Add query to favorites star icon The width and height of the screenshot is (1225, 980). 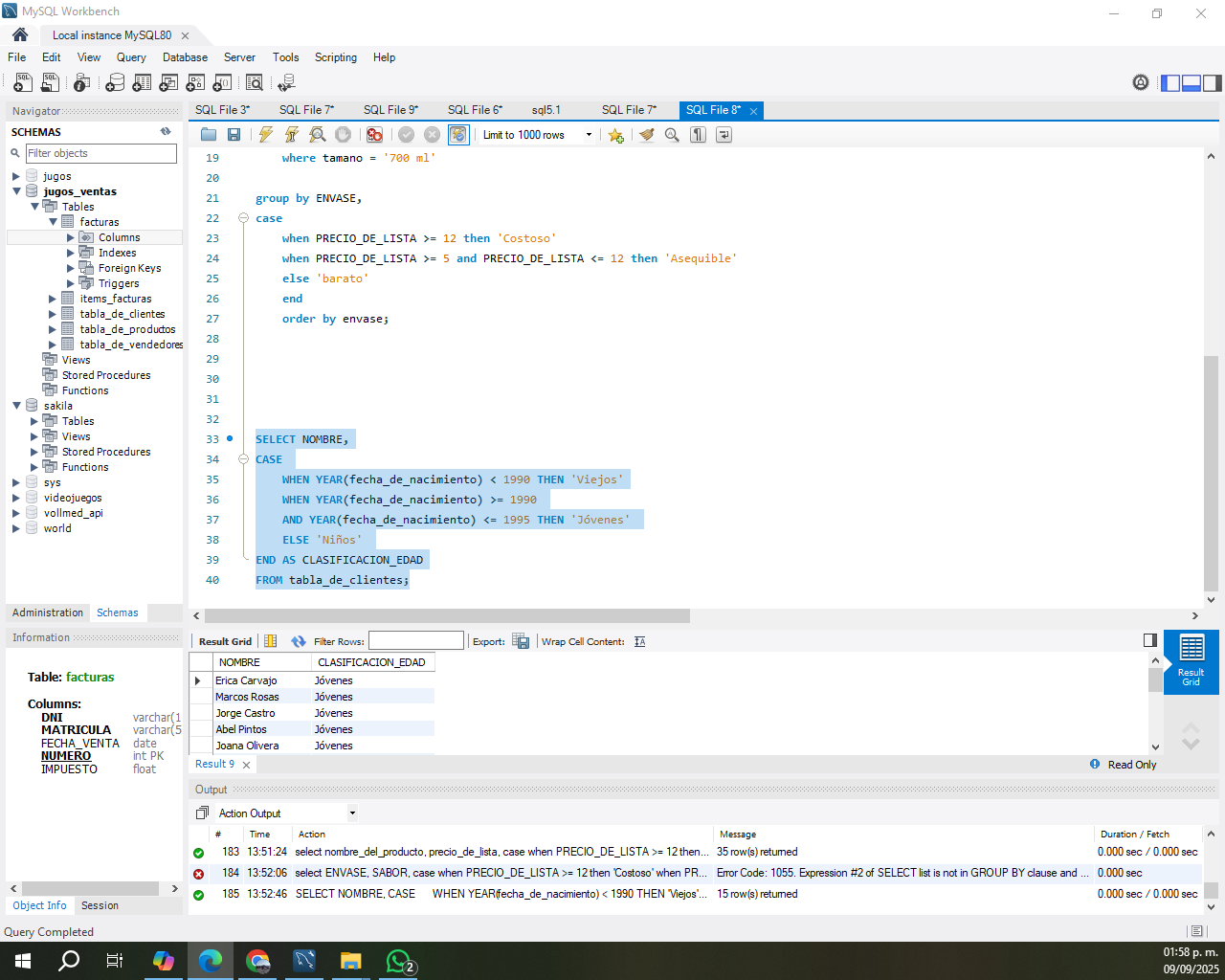tap(616, 135)
